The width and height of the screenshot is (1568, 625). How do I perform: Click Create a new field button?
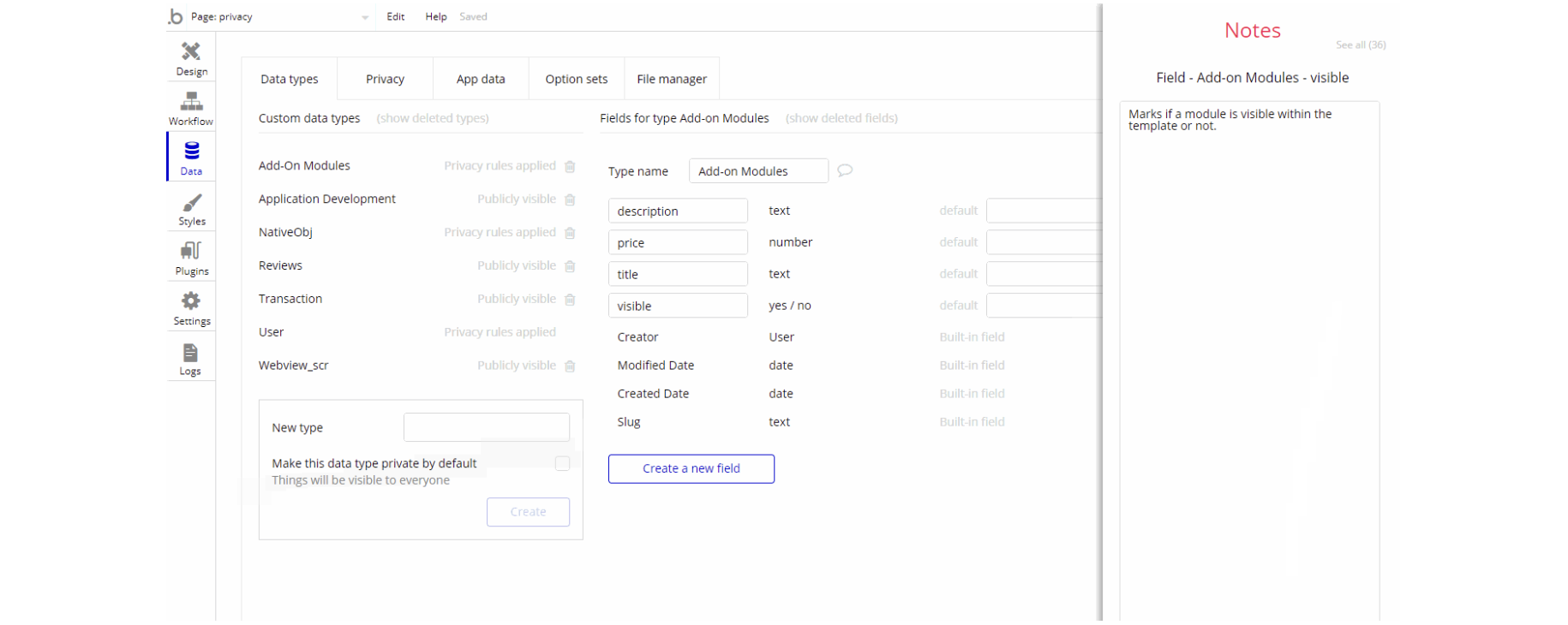pyautogui.click(x=691, y=468)
